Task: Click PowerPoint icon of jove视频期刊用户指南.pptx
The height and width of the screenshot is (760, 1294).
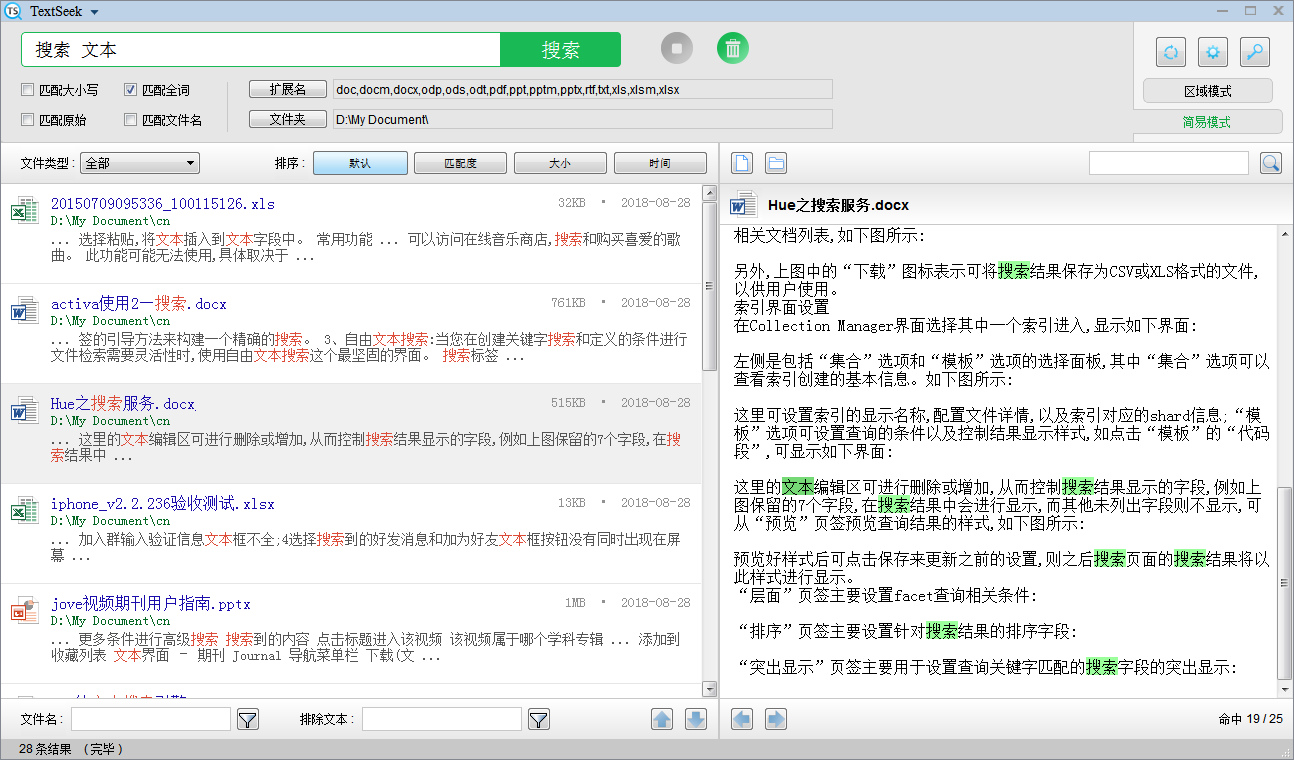Action: 24,611
